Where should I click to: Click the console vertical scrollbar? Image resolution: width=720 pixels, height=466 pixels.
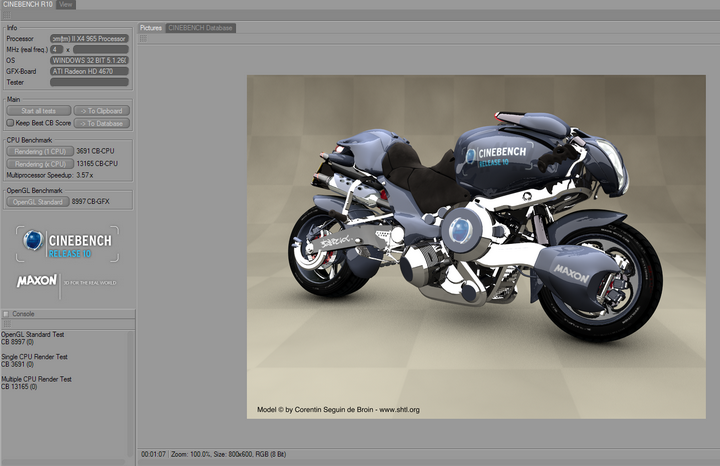(x=130, y=393)
